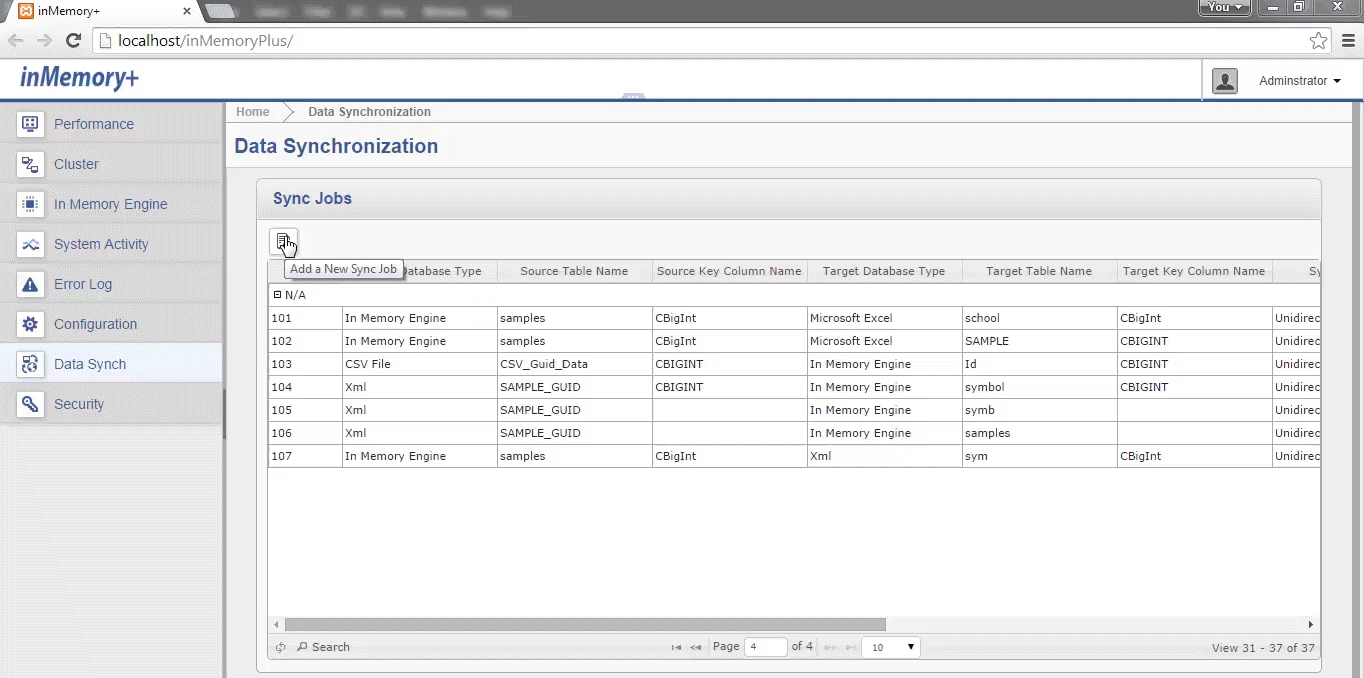
Task: Click the next page grid arrow
Action: pyautogui.click(x=830, y=647)
